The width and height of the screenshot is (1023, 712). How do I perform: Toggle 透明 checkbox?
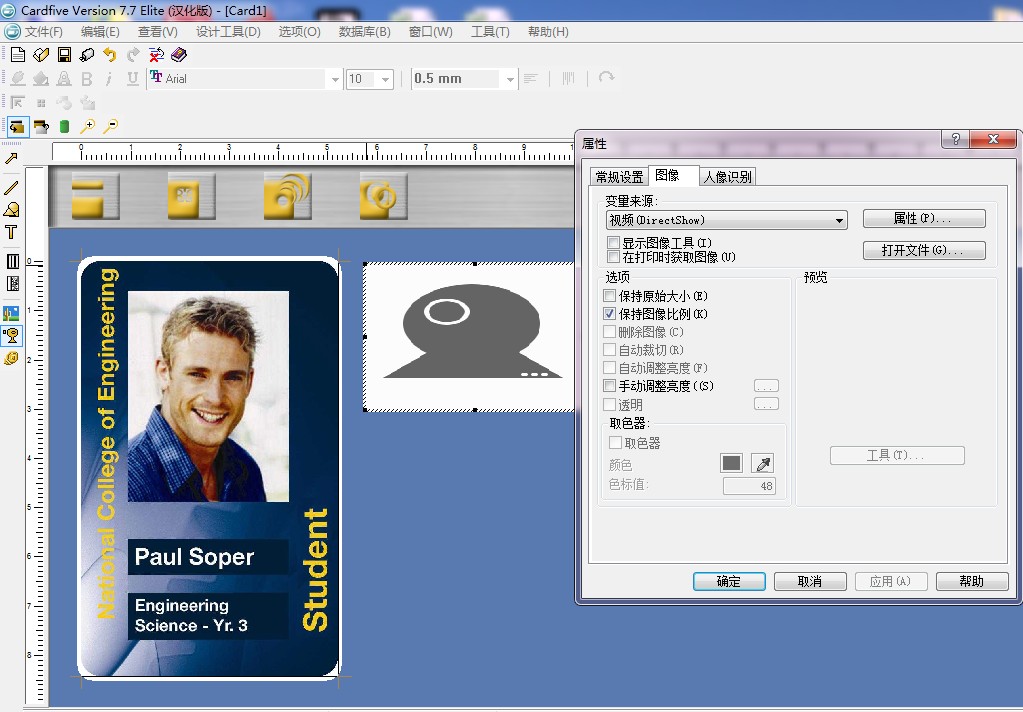click(609, 405)
